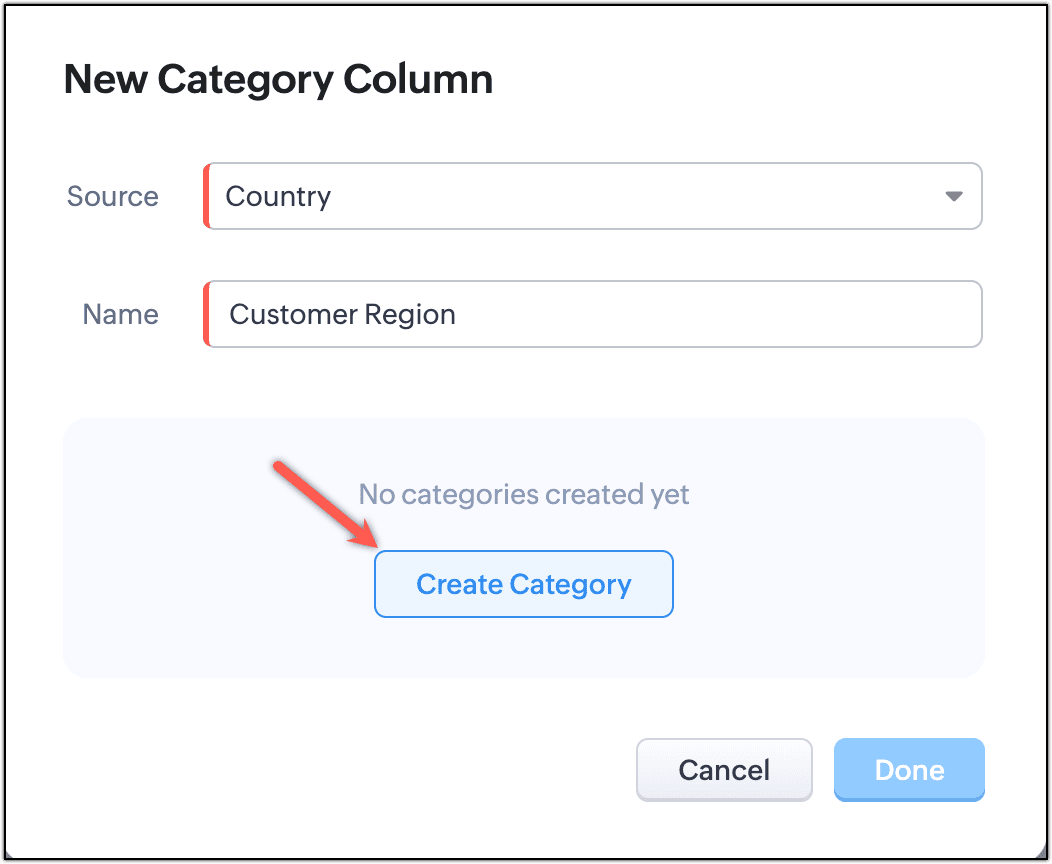Click the 'No categories created yet' message
This screenshot has height=864, width=1052.
pyautogui.click(x=524, y=494)
